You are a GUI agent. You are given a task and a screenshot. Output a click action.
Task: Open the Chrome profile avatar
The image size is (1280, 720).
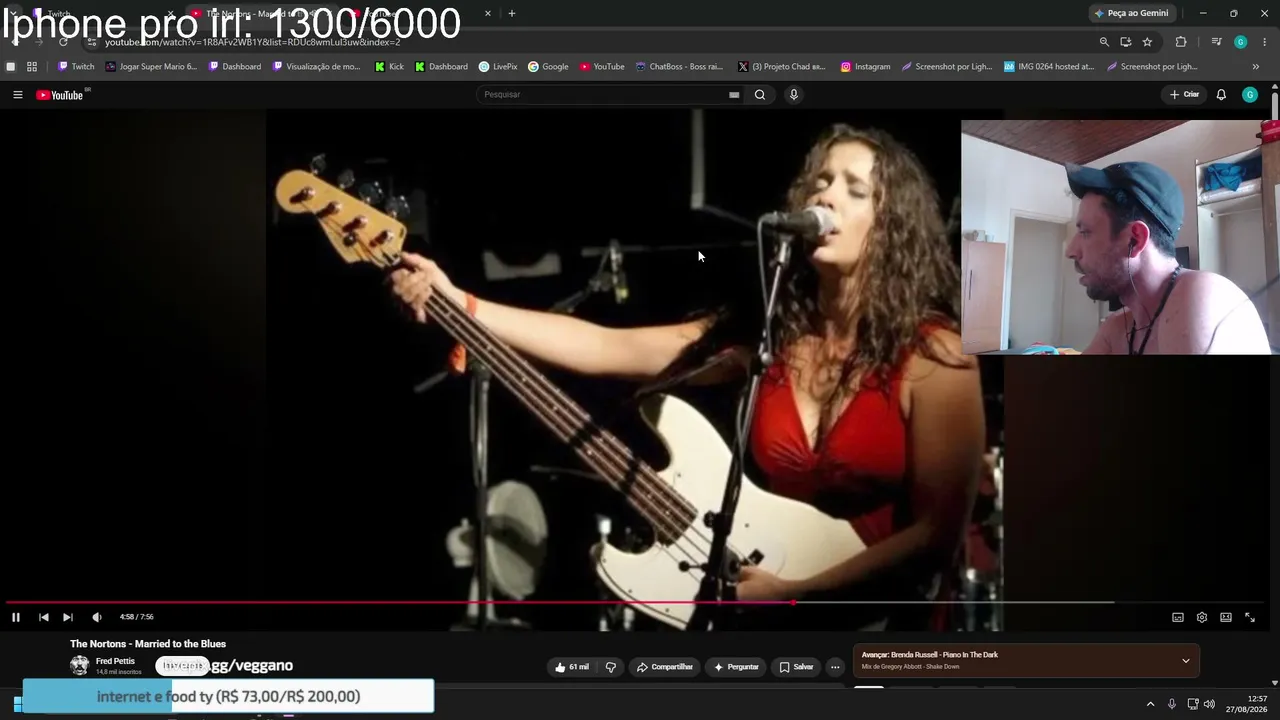[x=1240, y=42]
